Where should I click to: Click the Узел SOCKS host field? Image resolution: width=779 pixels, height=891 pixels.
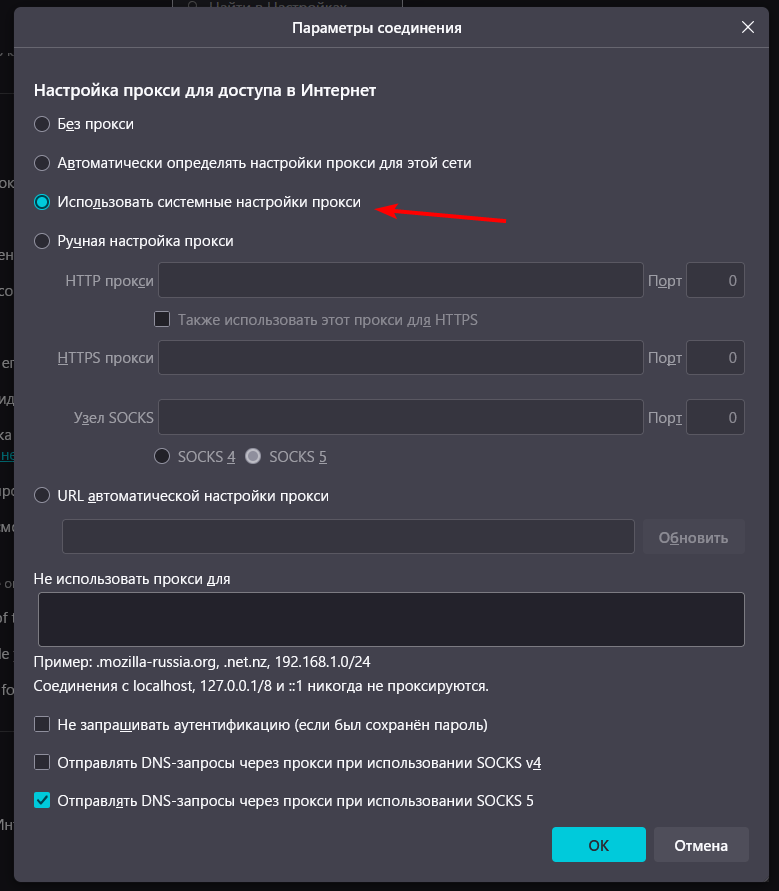(x=401, y=417)
